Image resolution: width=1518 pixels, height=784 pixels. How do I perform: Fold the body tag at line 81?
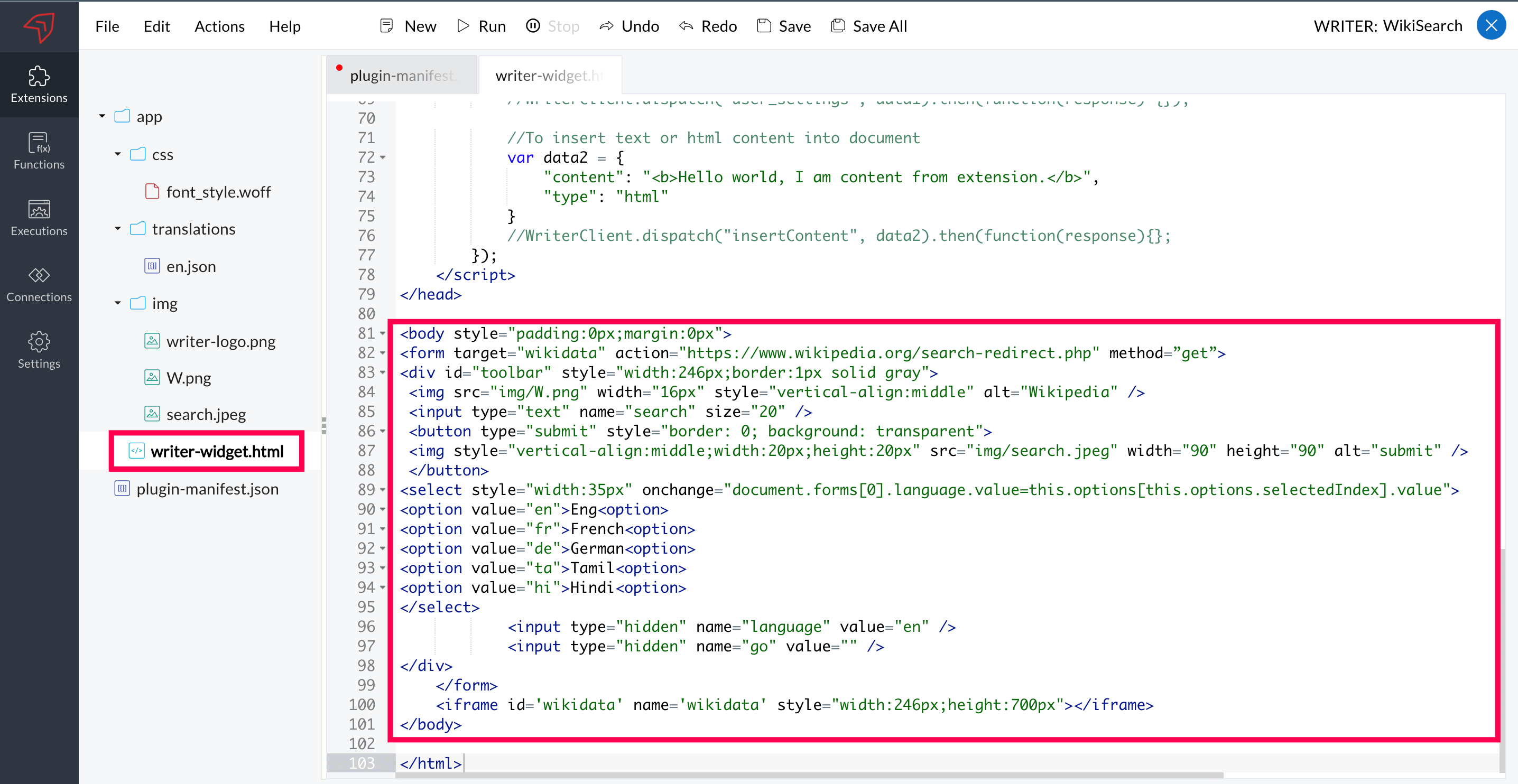(x=383, y=333)
